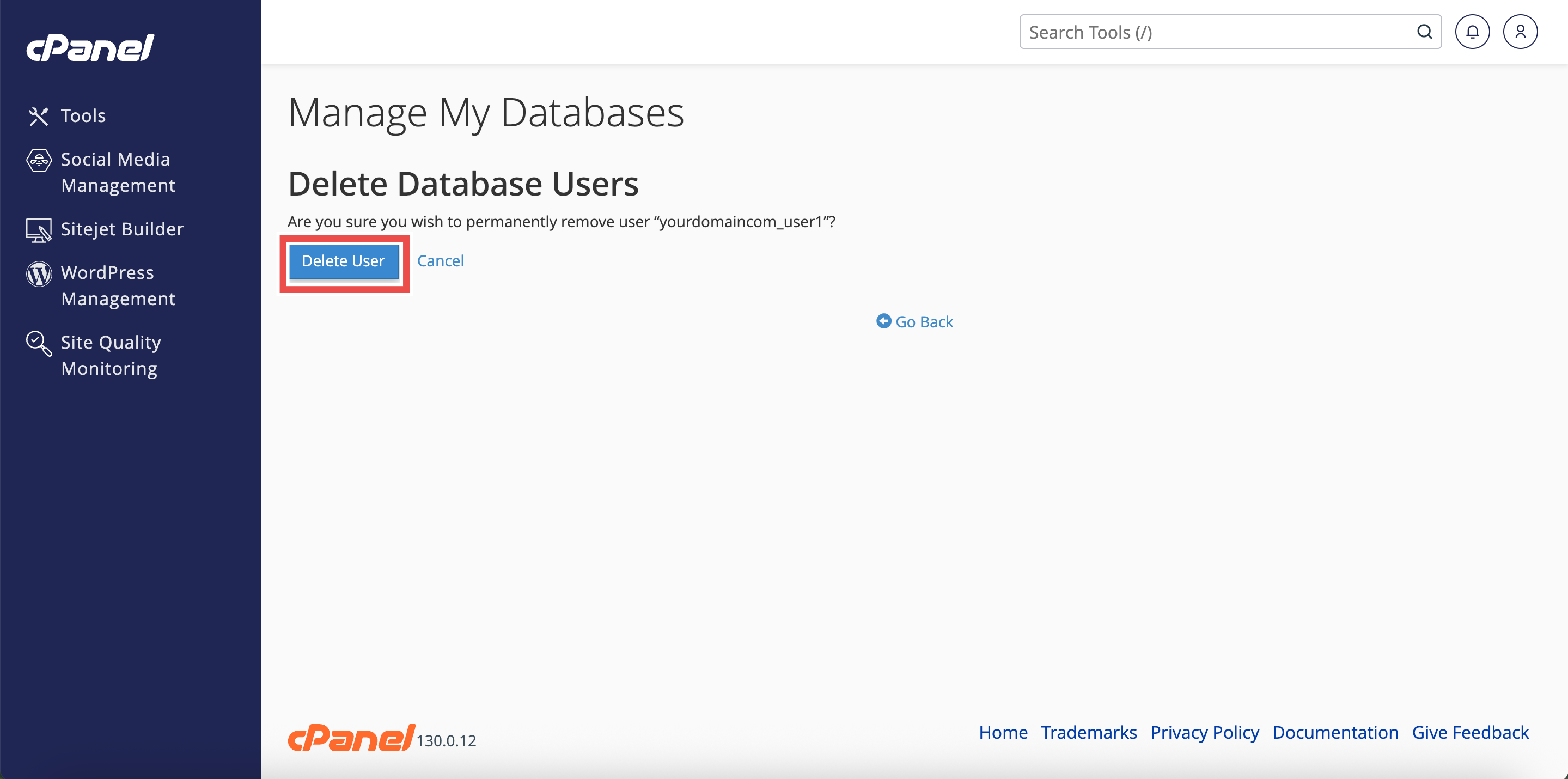
Task: Click the Go Back arrow icon
Action: click(x=883, y=321)
